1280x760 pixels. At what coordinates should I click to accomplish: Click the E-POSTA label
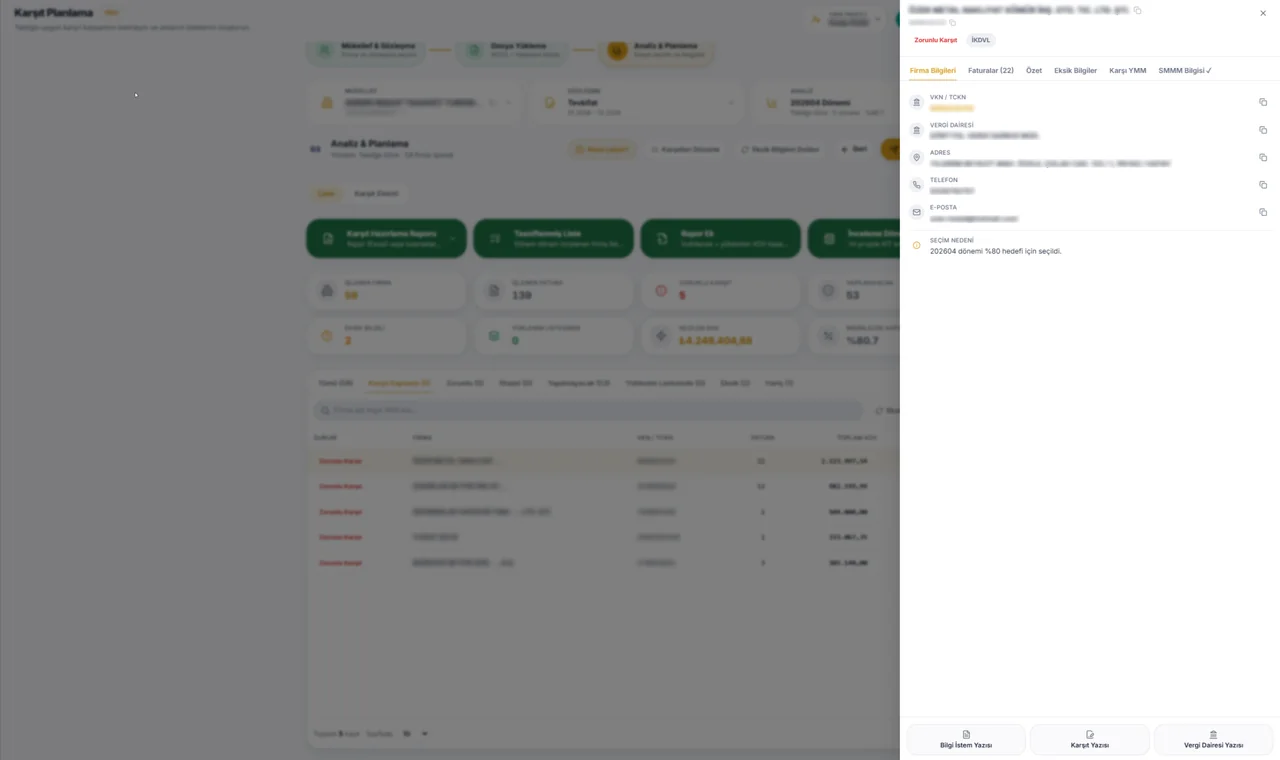click(943, 207)
